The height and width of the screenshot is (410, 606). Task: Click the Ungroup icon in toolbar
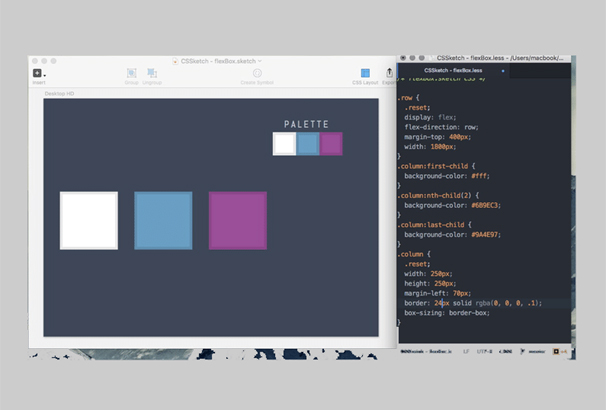click(x=152, y=73)
